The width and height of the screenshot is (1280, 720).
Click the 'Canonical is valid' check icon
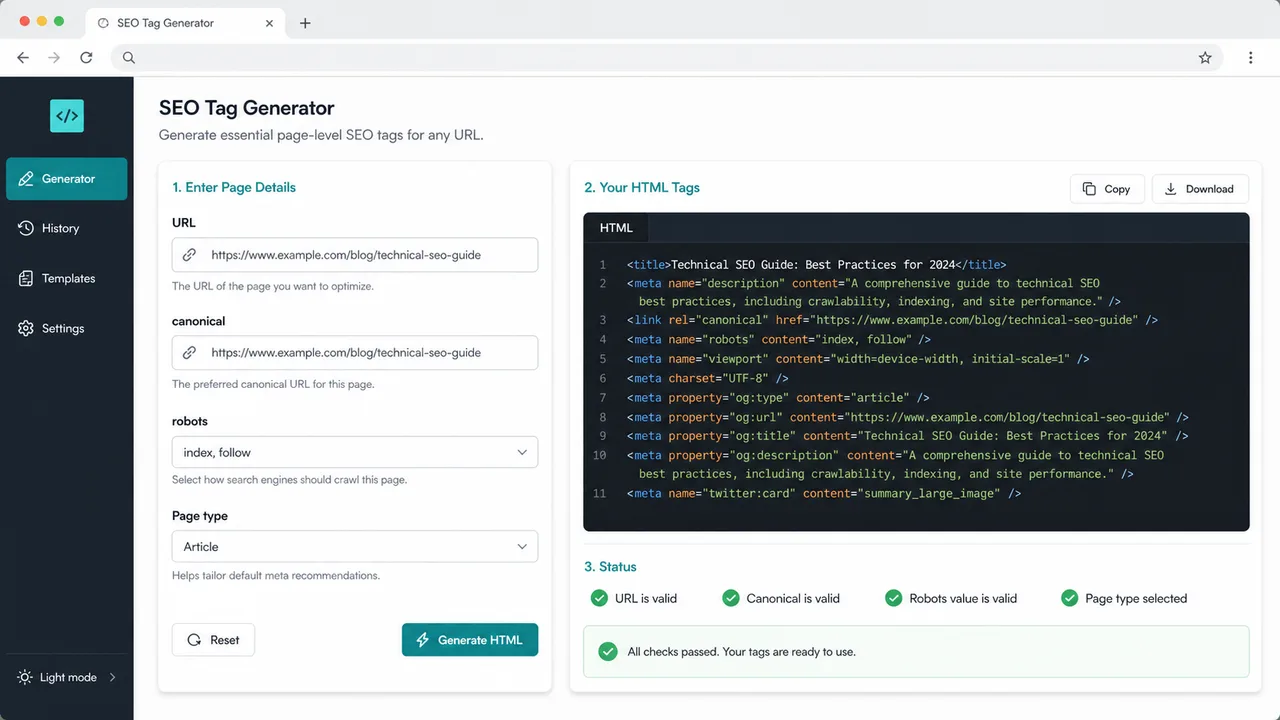(731, 598)
